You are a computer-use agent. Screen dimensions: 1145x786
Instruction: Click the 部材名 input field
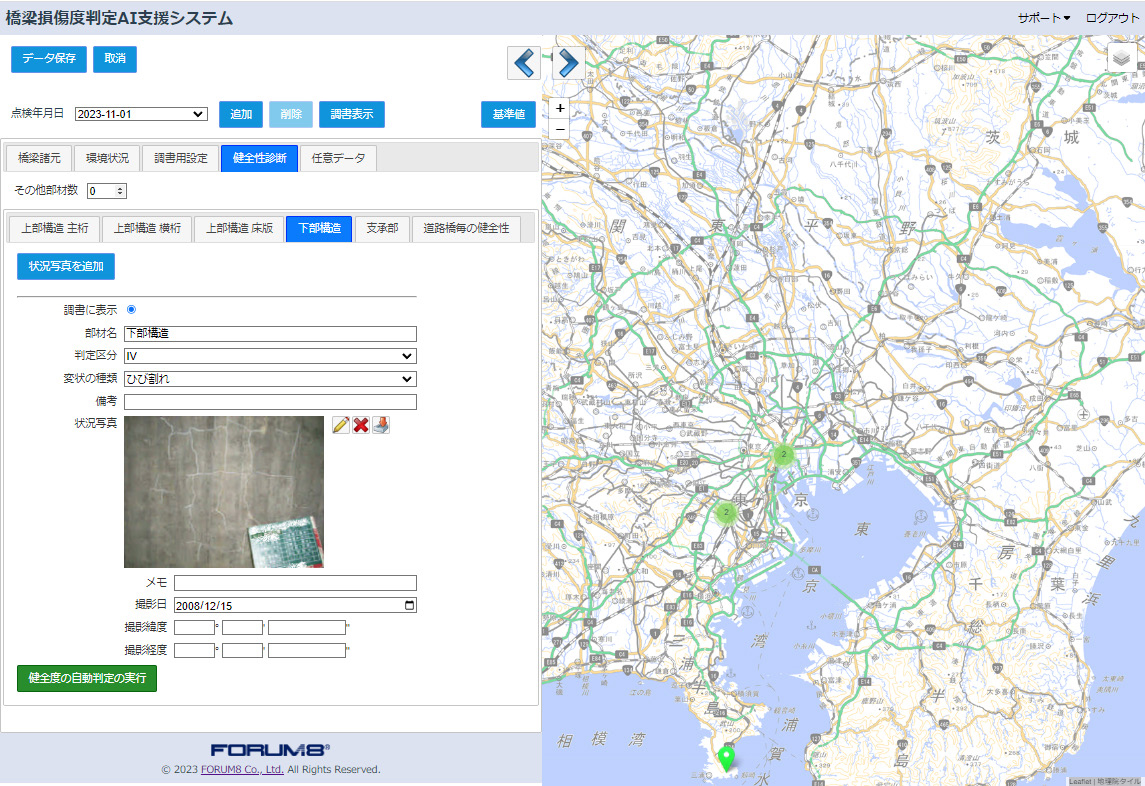click(270, 333)
